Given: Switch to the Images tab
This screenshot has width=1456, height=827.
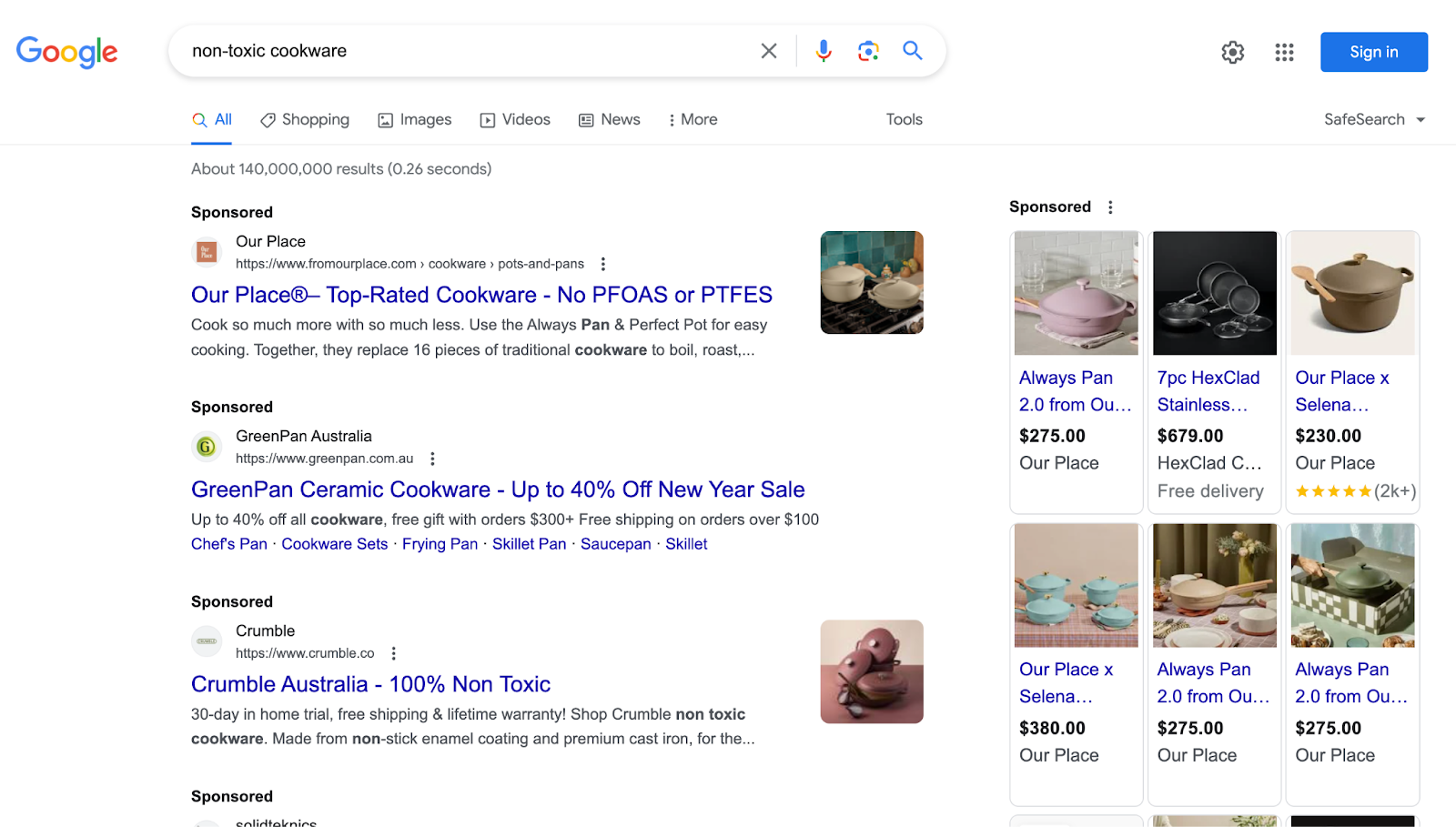Looking at the screenshot, I should tap(415, 119).
